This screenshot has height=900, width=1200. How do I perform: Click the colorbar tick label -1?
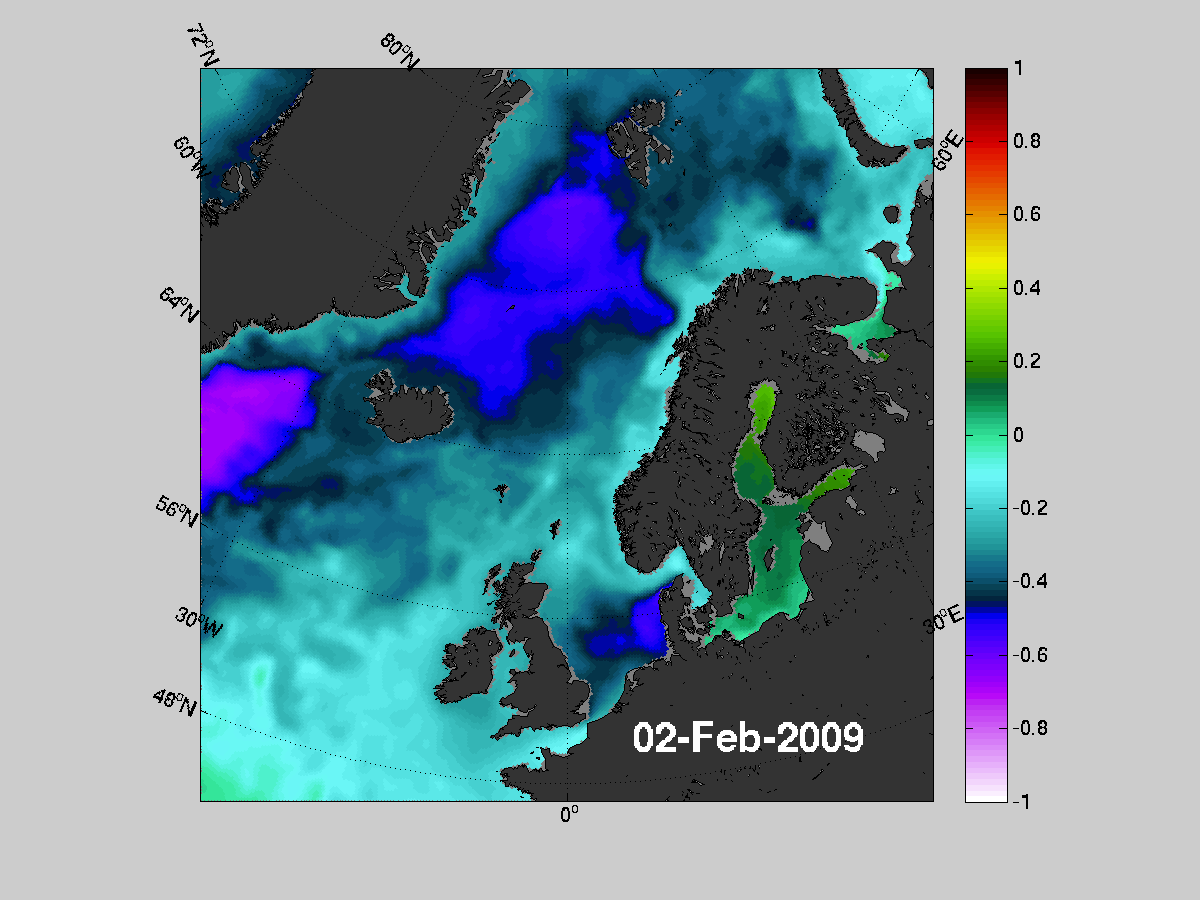click(1020, 801)
